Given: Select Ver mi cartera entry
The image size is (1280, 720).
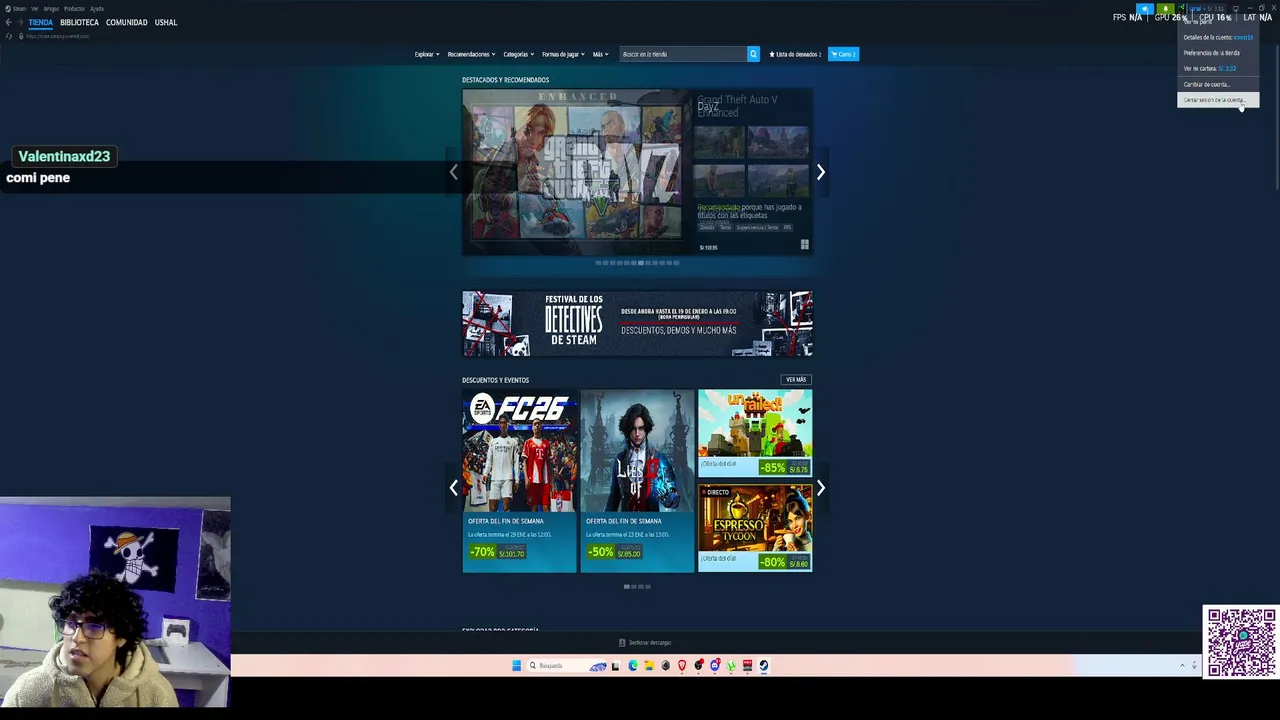Looking at the screenshot, I should click(x=1218, y=68).
